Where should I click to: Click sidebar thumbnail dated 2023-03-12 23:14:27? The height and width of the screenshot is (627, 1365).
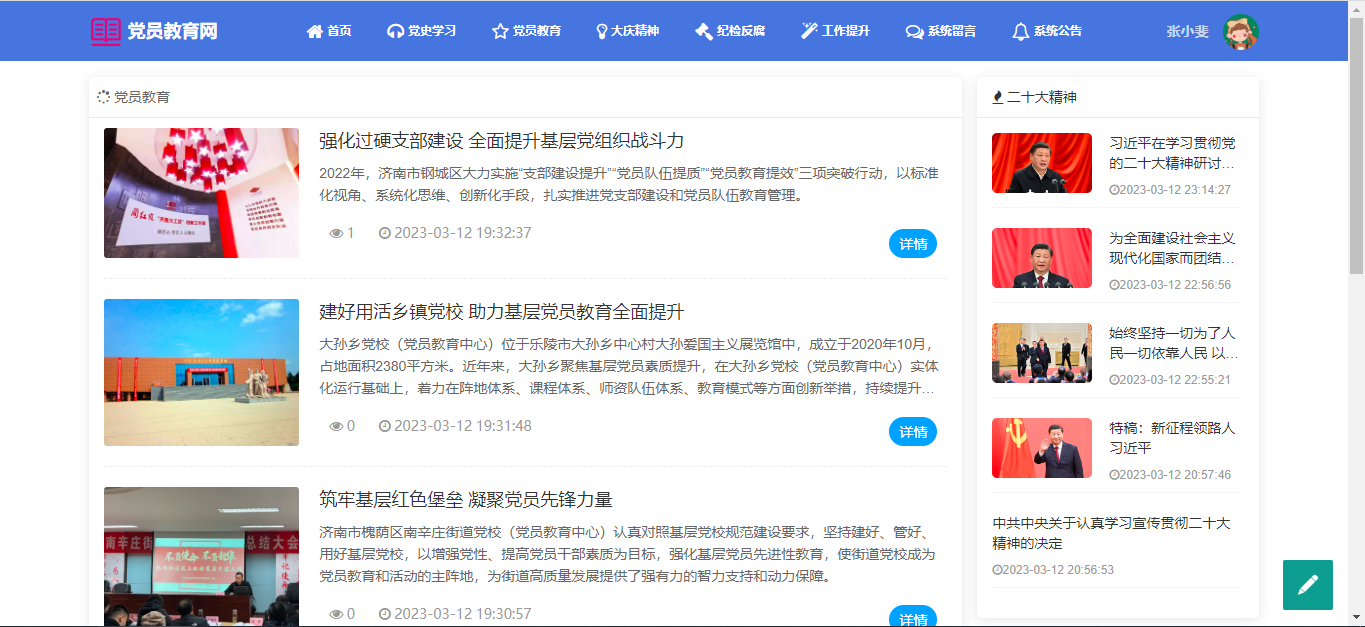pos(1042,163)
